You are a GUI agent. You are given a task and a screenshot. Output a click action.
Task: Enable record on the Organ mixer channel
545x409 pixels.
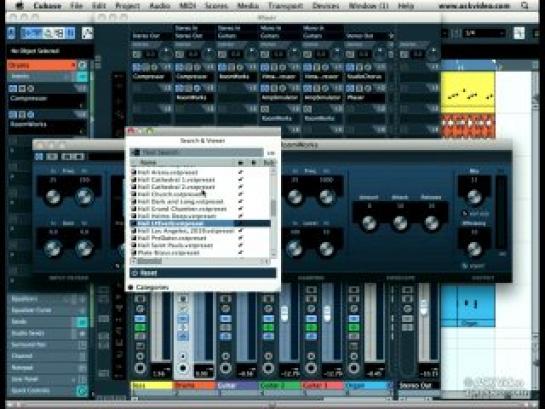coord(353,368)
